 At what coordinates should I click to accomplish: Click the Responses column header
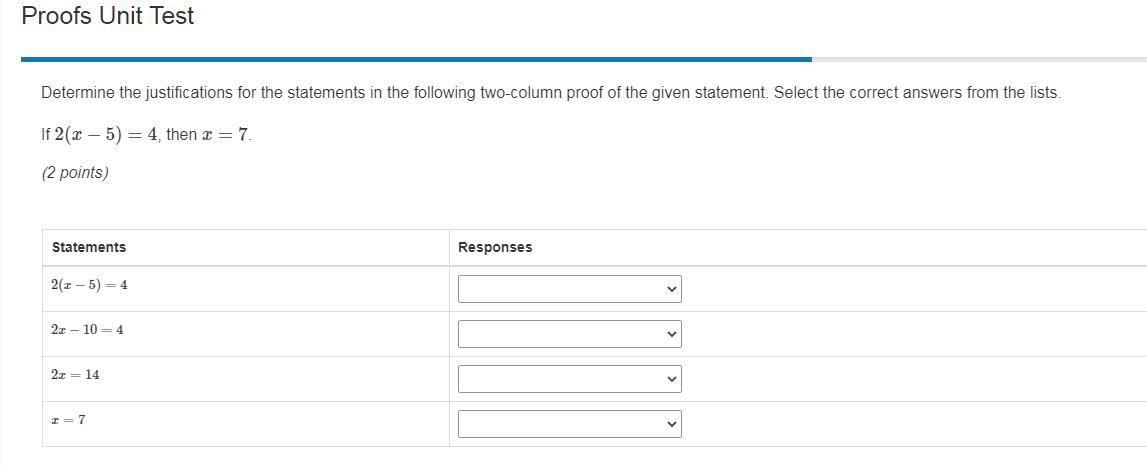click(x=495, y=247)
